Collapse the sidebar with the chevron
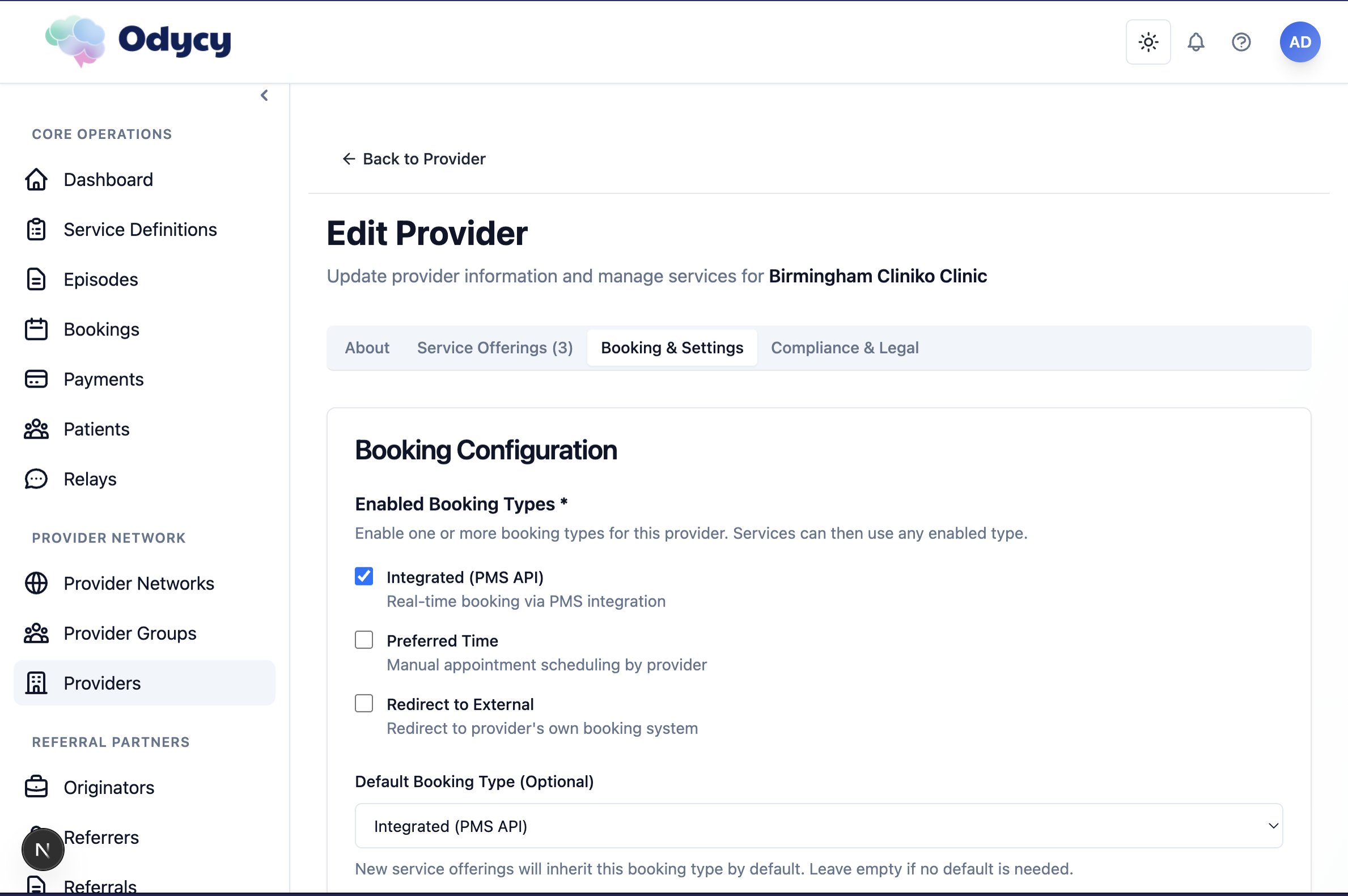Image resolution: width=1348 pixels, height=896 pixels. coord(264,95)
